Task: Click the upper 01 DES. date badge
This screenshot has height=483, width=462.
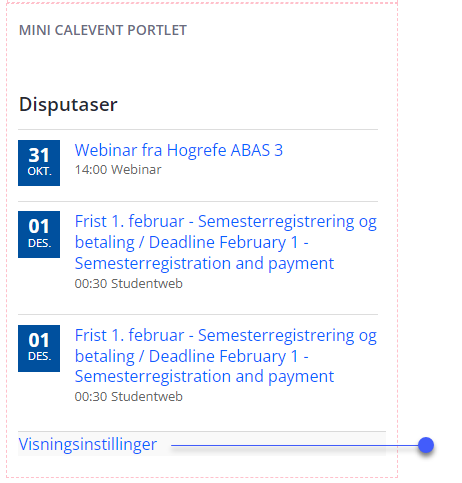Action: pos(39,234)
